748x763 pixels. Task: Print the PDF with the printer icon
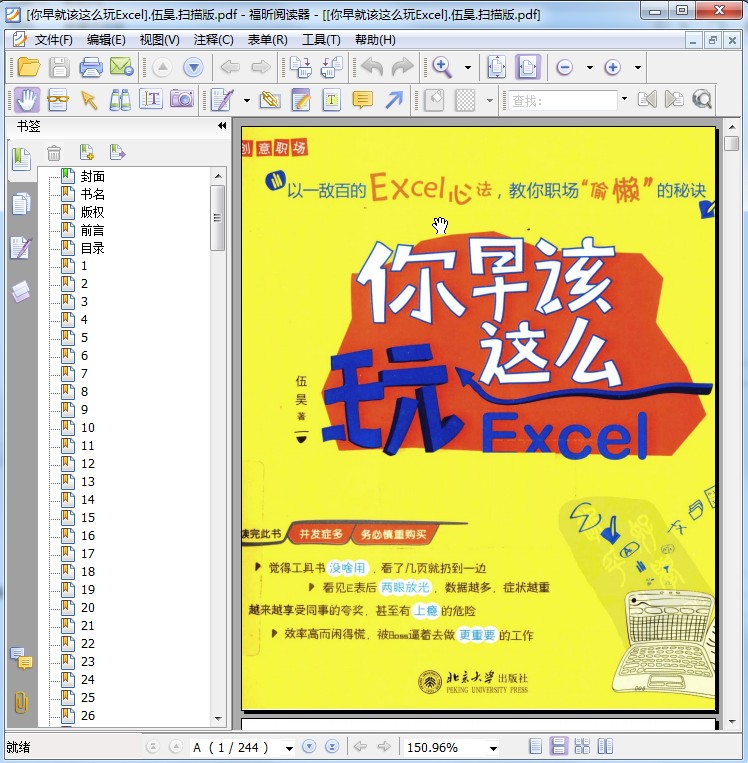coord(91,67)
